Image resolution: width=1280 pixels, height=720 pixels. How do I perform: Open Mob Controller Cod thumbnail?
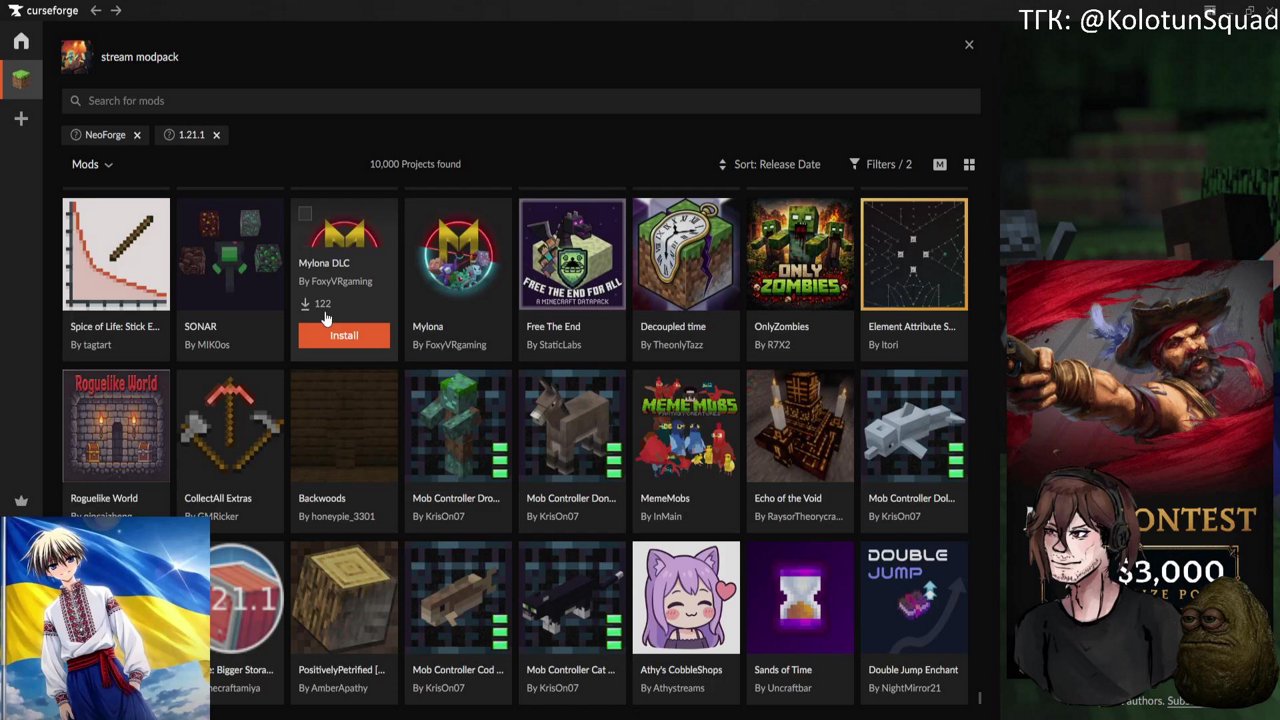click(458, 598)
